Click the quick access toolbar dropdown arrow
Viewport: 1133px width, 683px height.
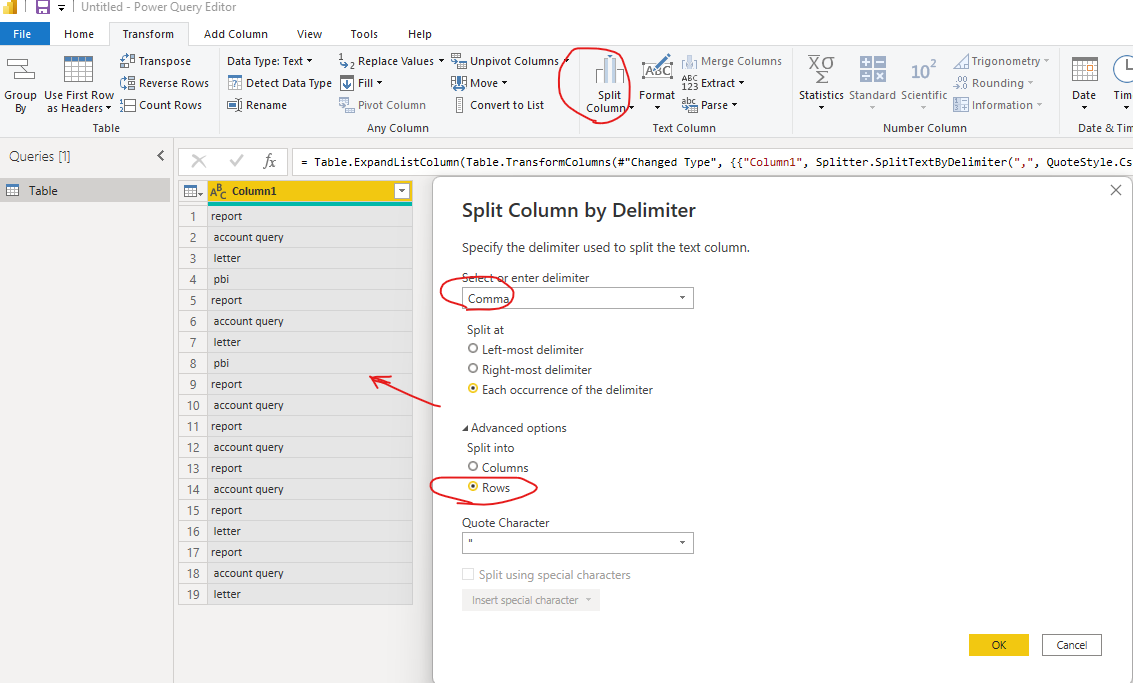61,8
